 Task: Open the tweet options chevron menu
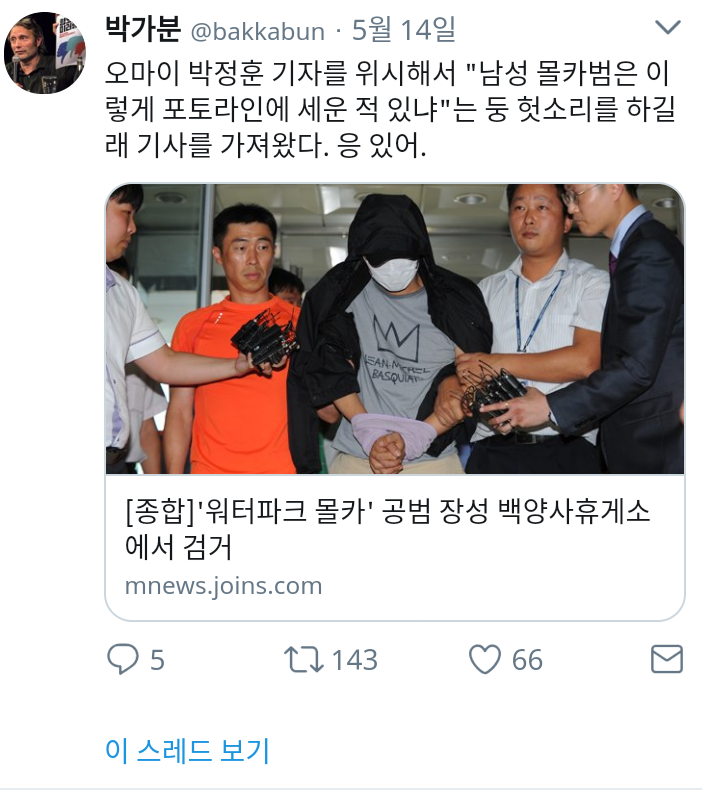668,27
